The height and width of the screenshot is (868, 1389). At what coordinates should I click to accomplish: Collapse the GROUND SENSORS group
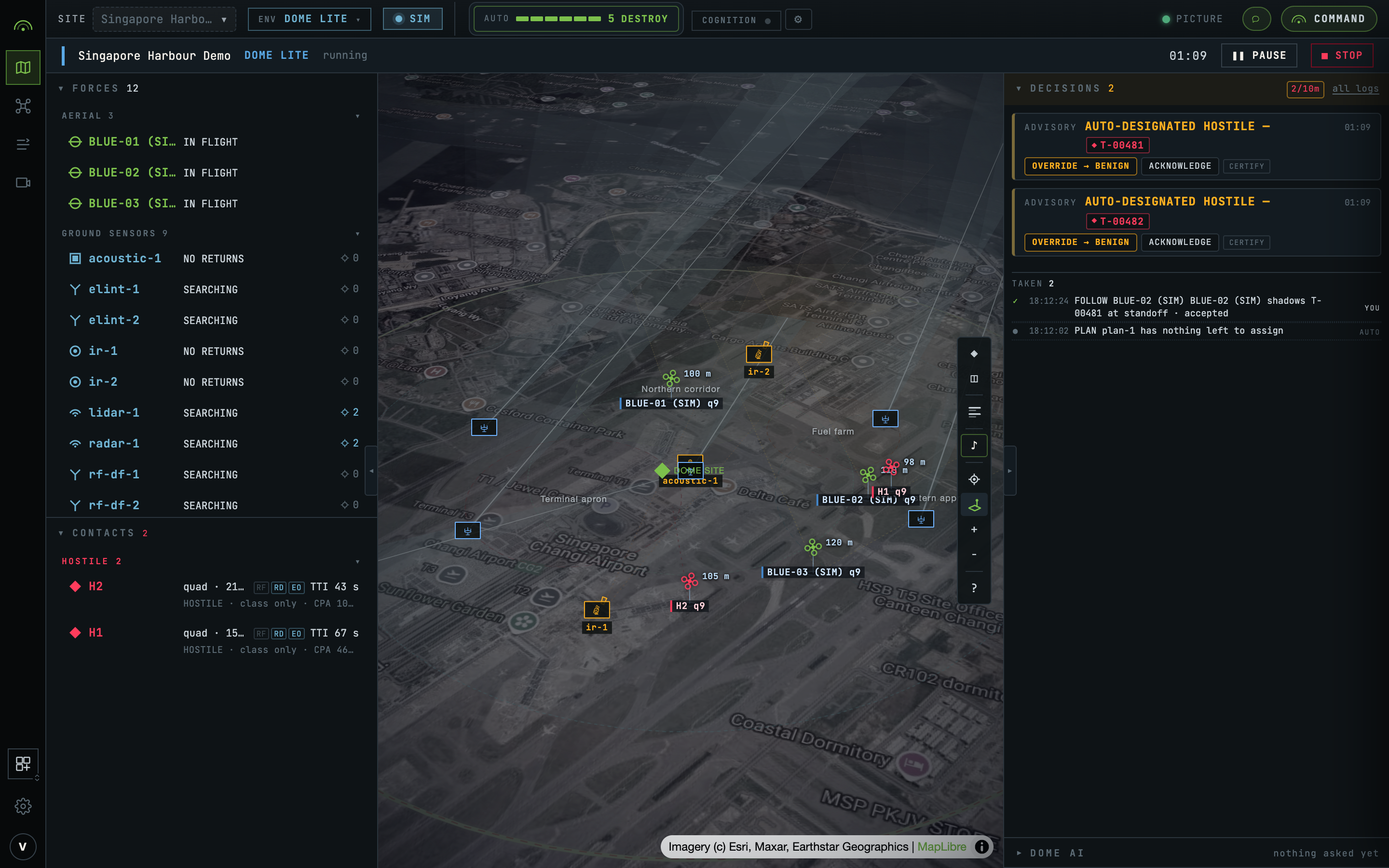[x=357, y=234]
